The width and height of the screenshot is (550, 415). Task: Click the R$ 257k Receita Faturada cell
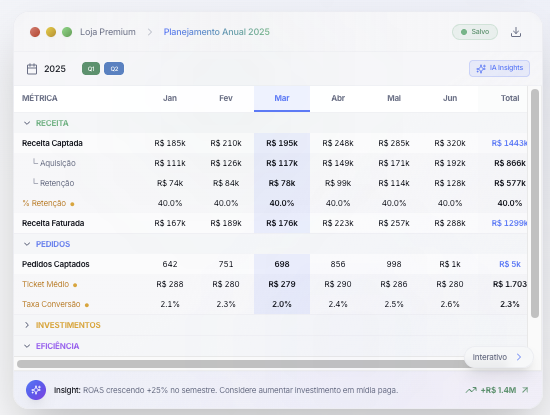394,223
